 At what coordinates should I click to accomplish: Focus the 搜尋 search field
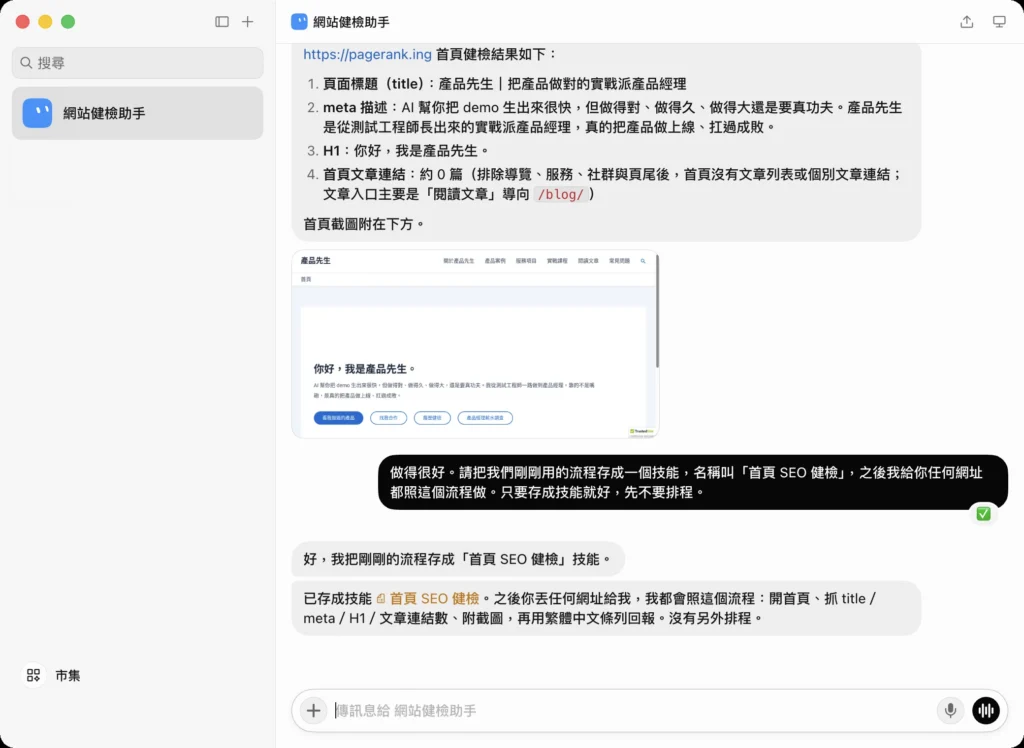pos(137,63)
